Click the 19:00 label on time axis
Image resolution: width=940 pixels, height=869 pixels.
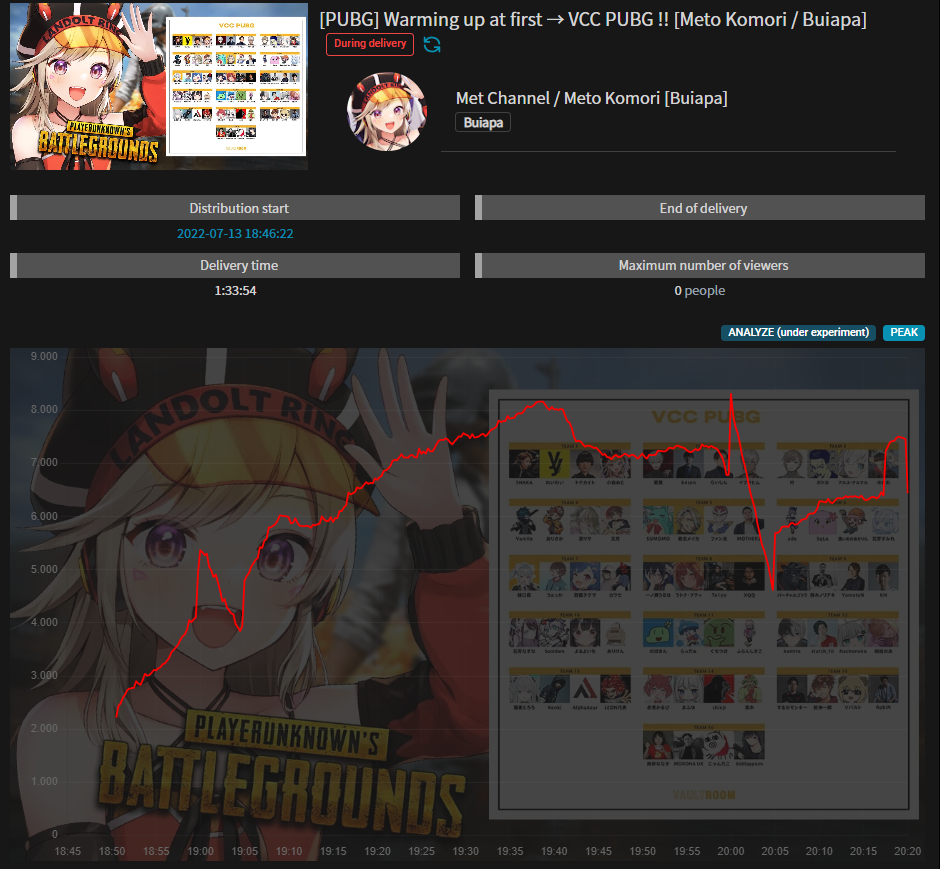pos(200,851)
